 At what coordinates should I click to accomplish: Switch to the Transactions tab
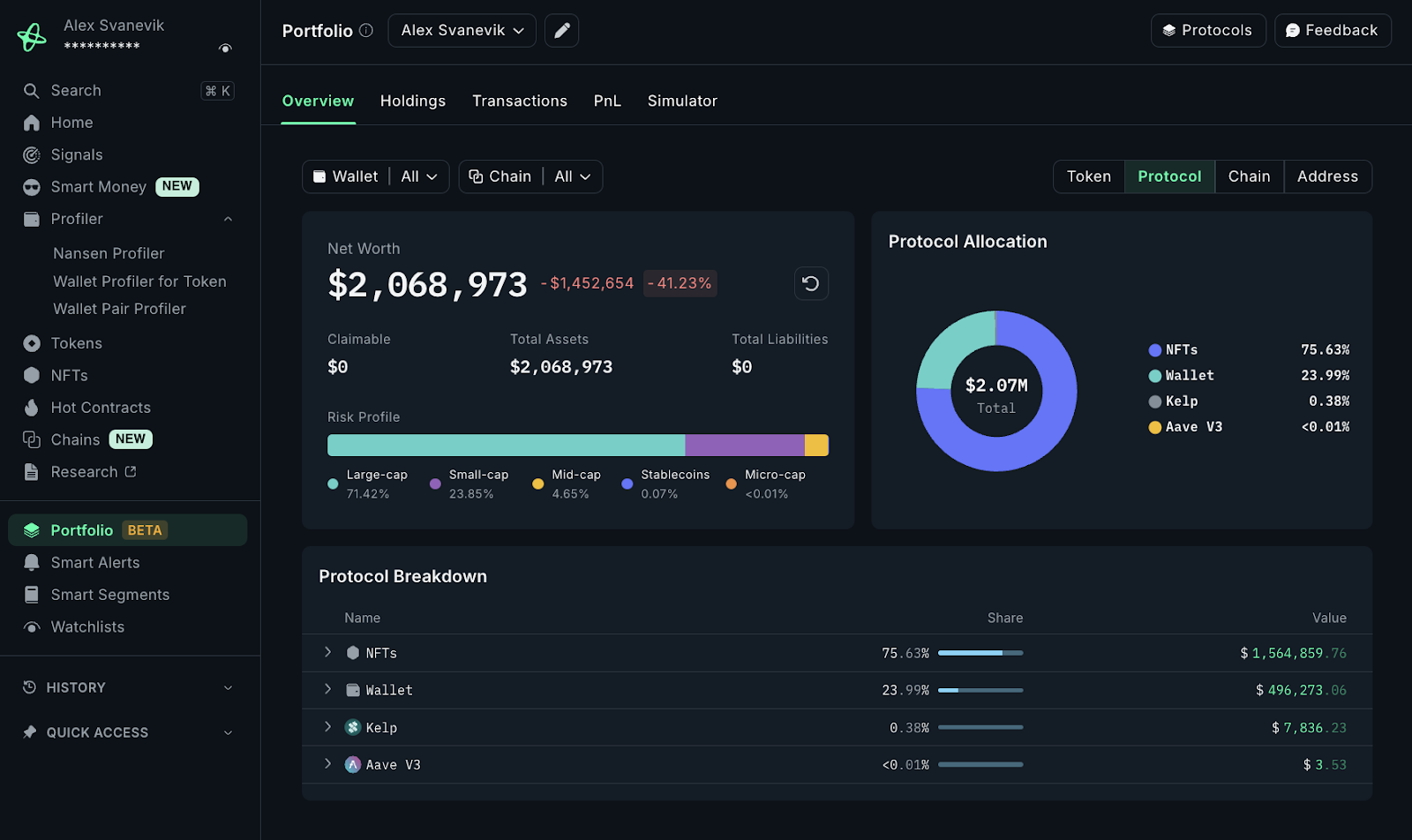tap(520, 101)
